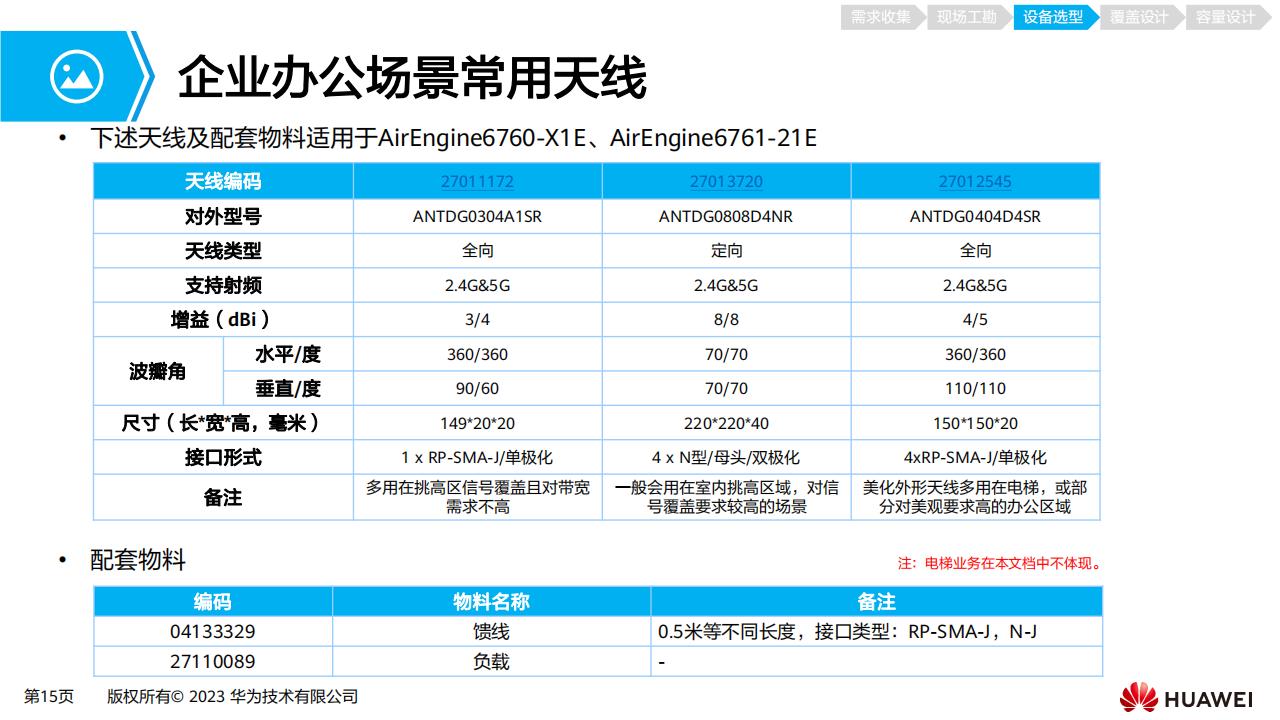Select the 垂直/度 sub-header
Screen dimensions: 1280x720
click(x=287, y=388)
